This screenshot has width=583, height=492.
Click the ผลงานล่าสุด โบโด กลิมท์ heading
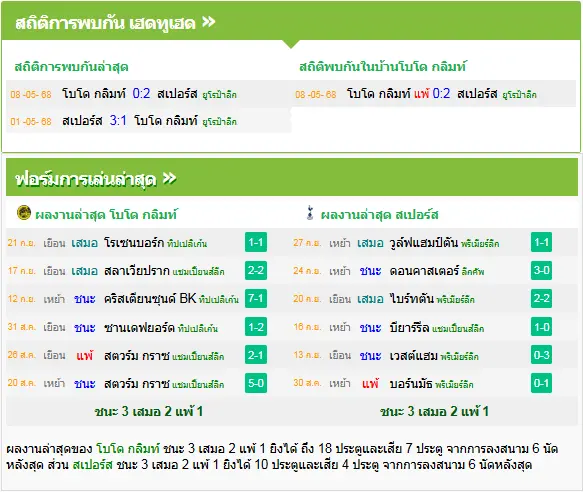[106, 215]
